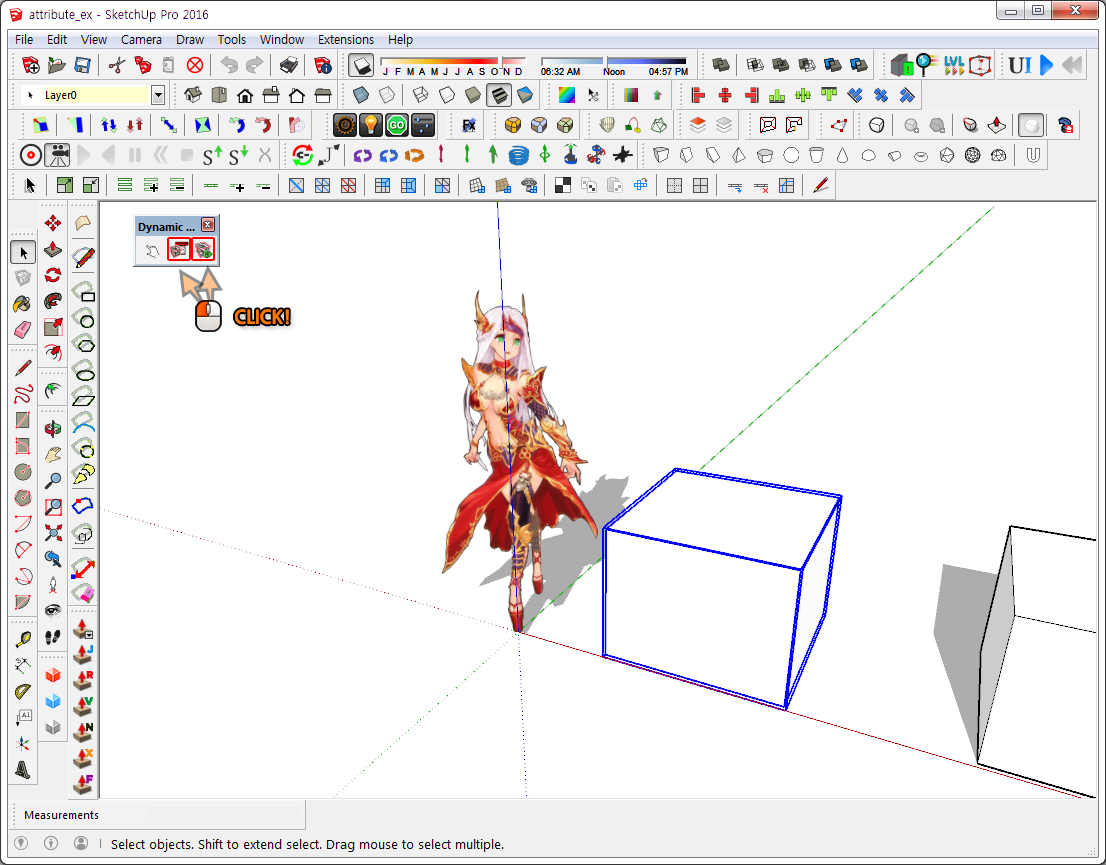Enable Wireframe face style

(420, 95)
